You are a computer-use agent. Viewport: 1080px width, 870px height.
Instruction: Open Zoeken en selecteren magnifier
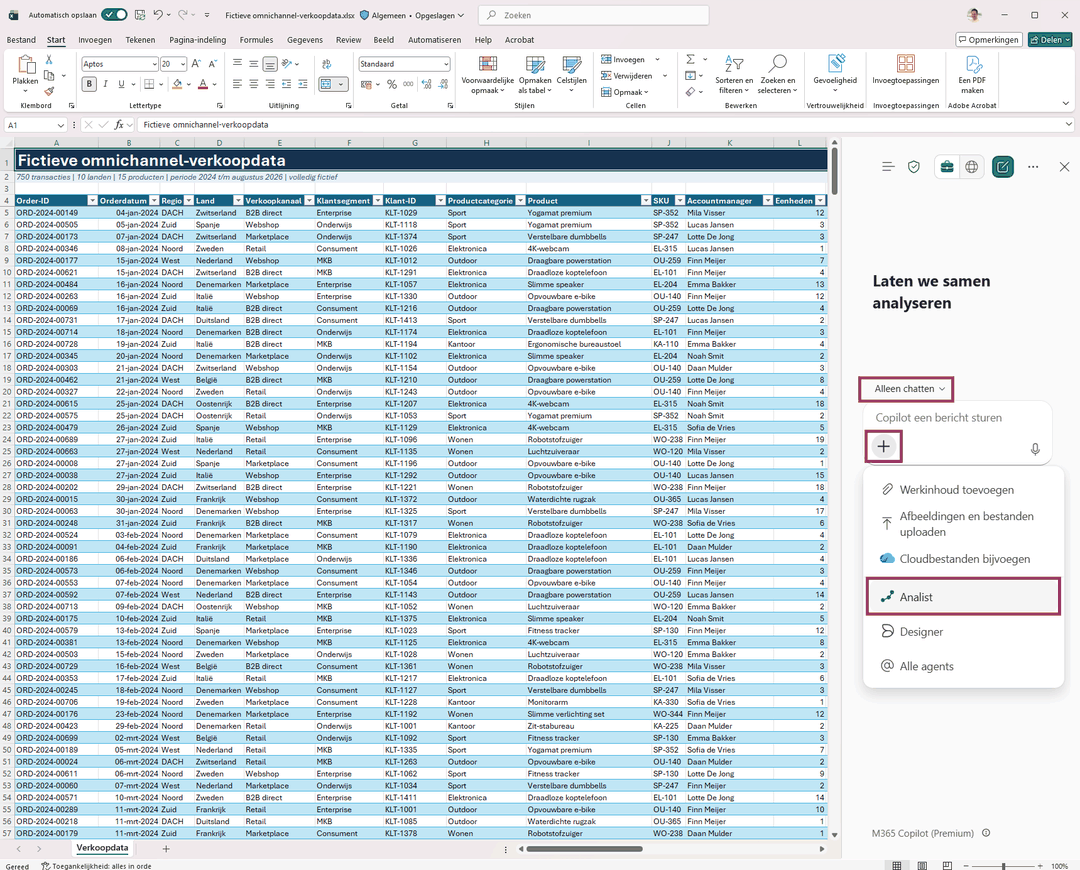click(778, 74)
